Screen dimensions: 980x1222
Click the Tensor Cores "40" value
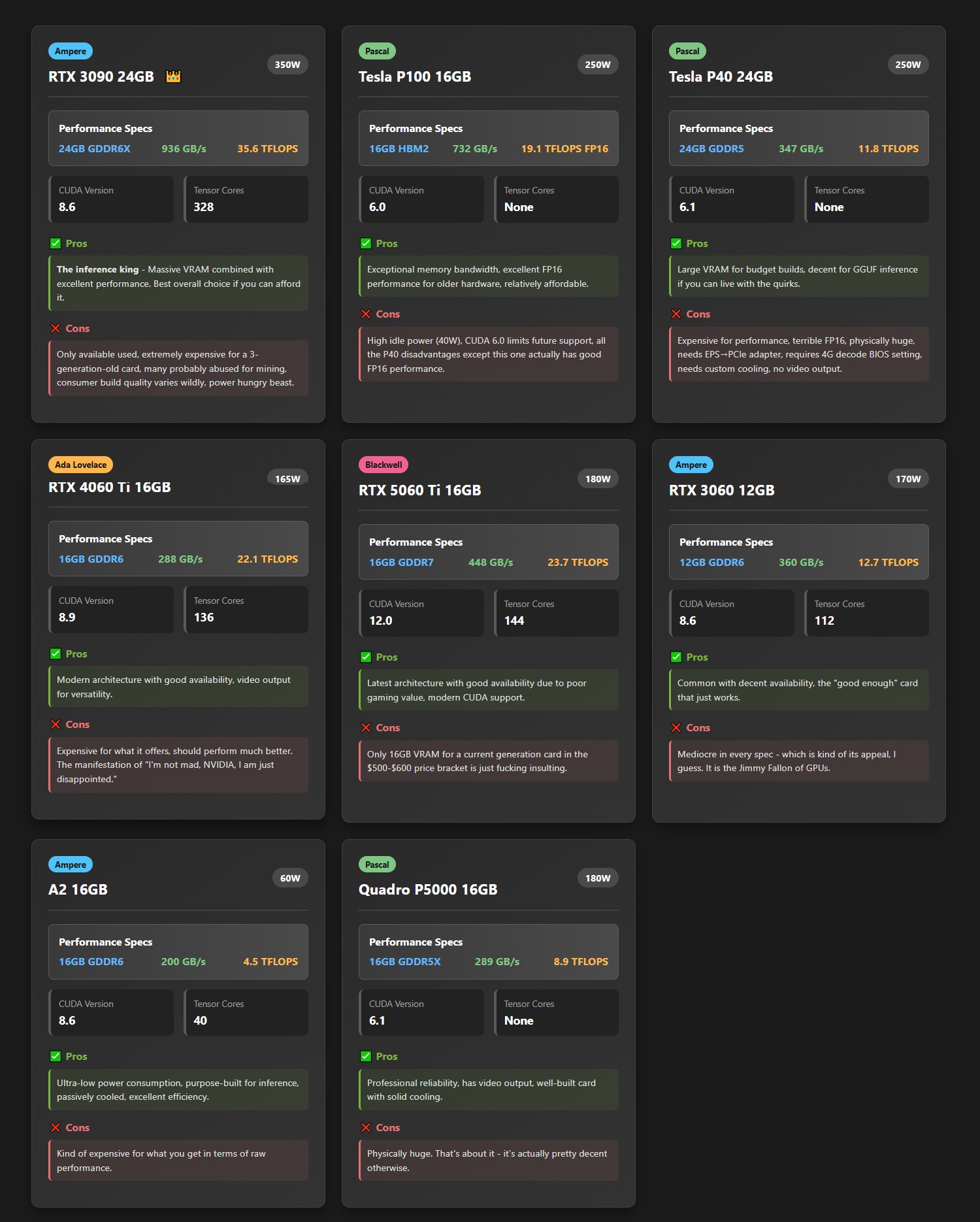tap(201, 1020)
